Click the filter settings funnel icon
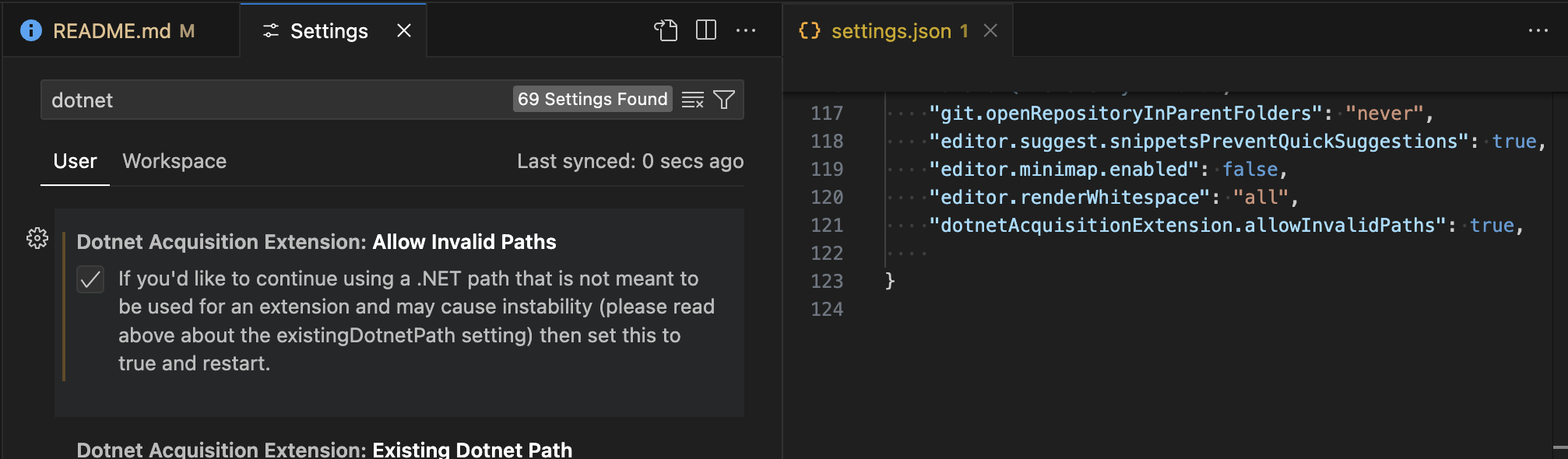Screen dimensions: 1568x459 [724, 100]
